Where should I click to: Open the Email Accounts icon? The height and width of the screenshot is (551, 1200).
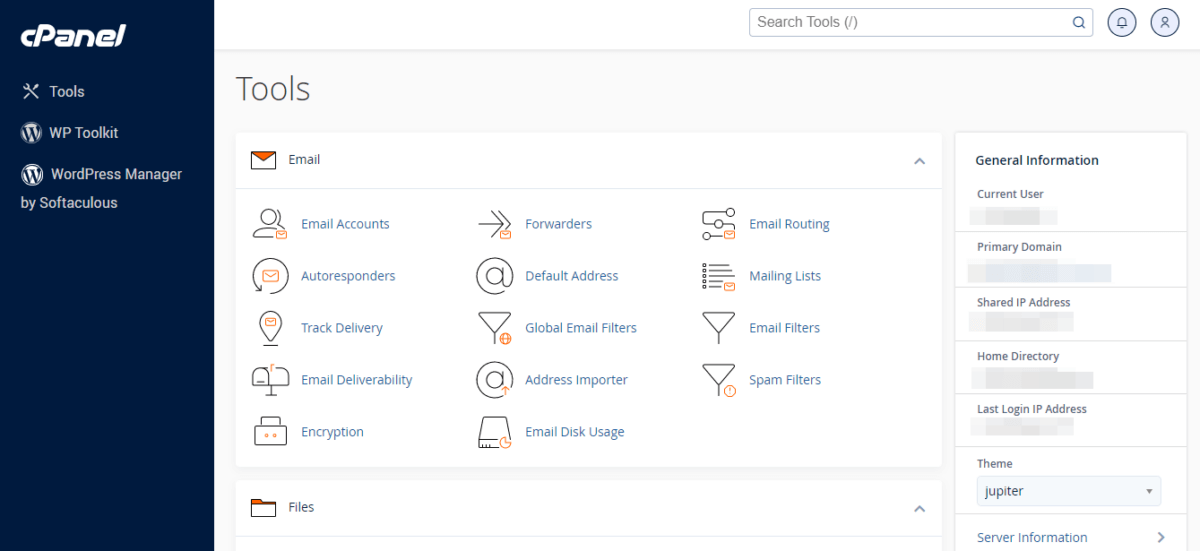270,224
